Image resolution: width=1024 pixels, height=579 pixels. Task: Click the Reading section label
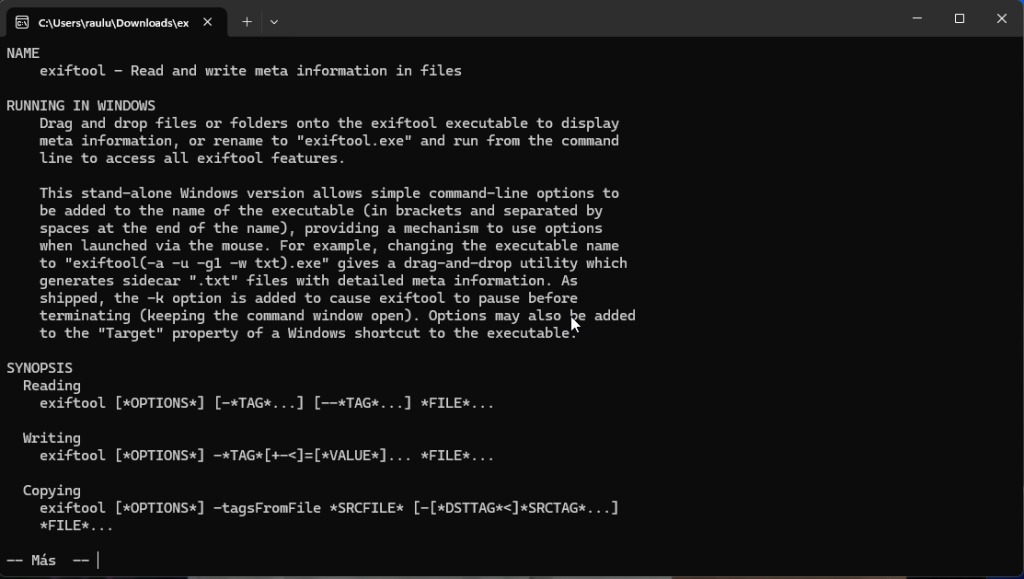51,384
